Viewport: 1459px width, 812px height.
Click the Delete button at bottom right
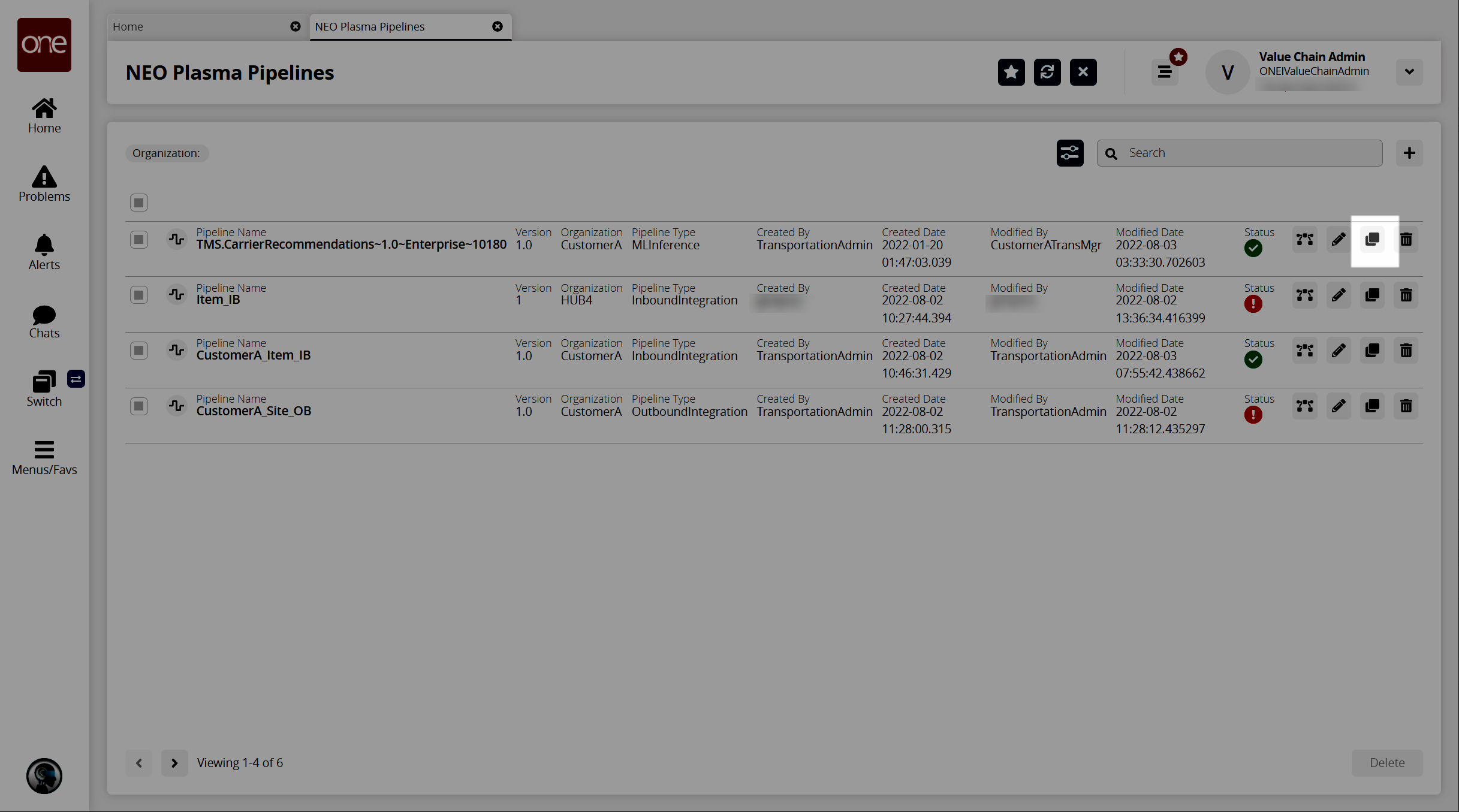coord(1386,763)
